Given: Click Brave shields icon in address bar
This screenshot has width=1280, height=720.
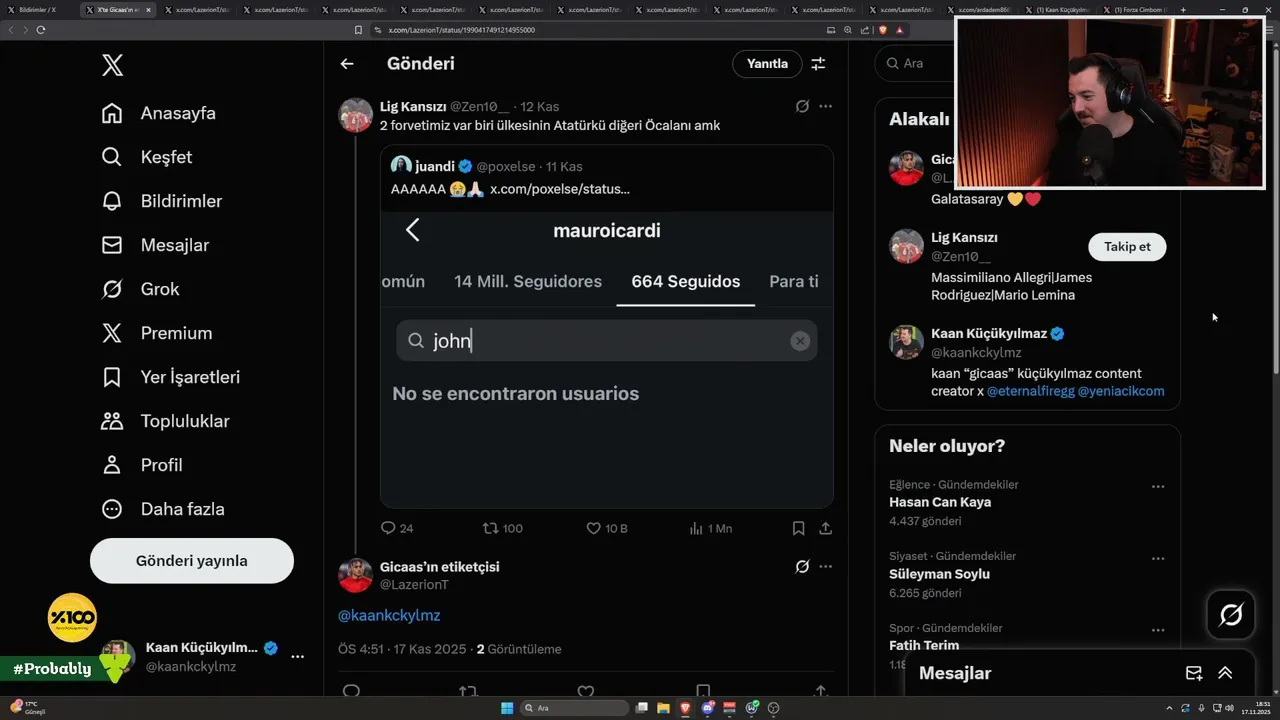Looking at the screenshot, I should [883, 30].
